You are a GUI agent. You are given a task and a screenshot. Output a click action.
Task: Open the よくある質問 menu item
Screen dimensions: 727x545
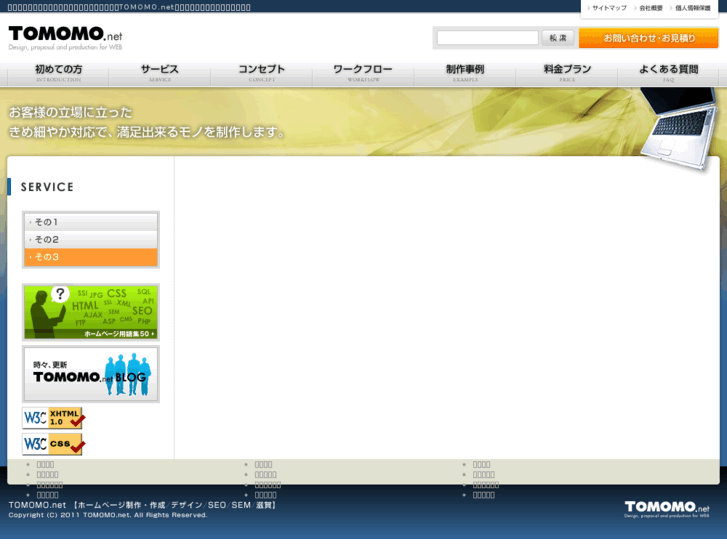pyautogui.click(x=668, y=73)
